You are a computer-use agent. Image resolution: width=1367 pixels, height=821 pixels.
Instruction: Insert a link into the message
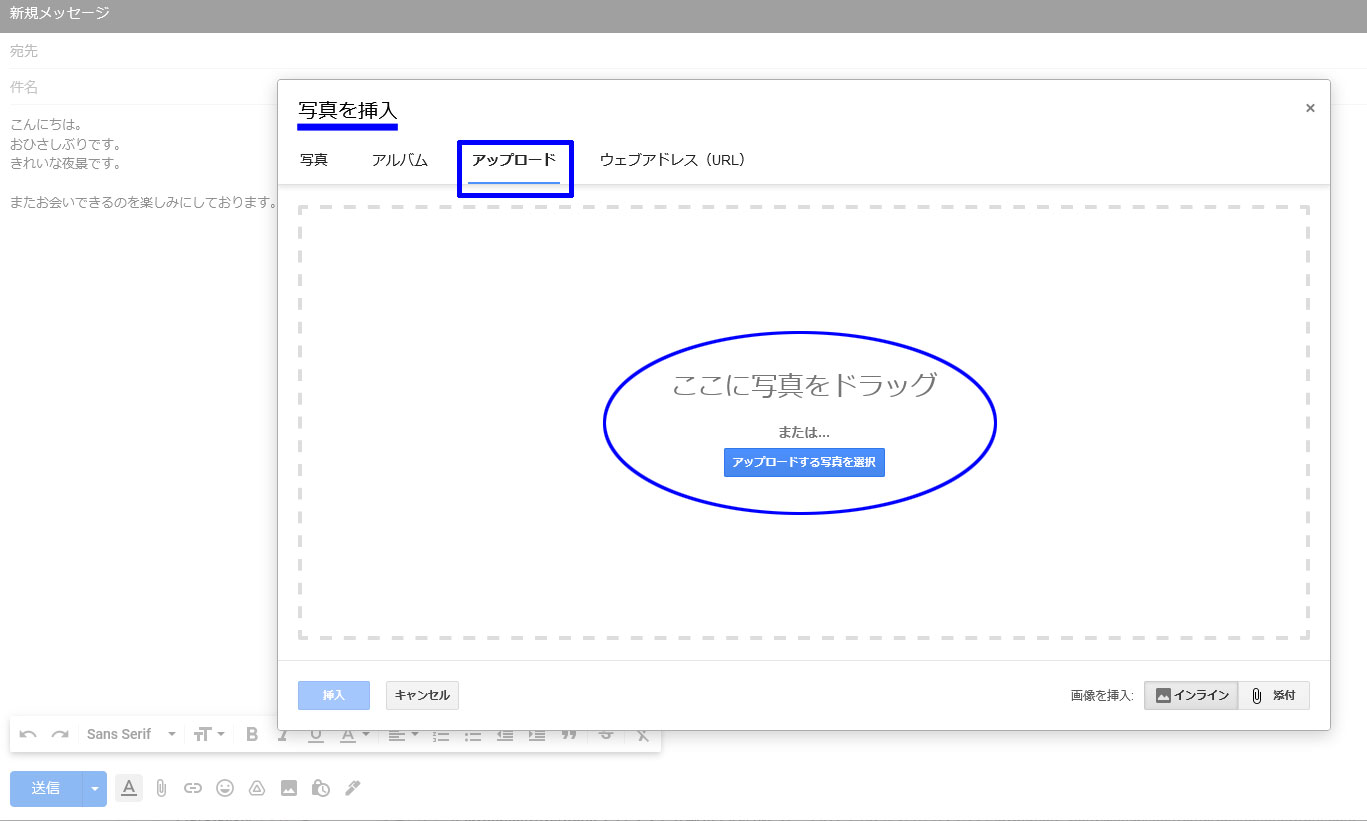(x=193, y=788)
